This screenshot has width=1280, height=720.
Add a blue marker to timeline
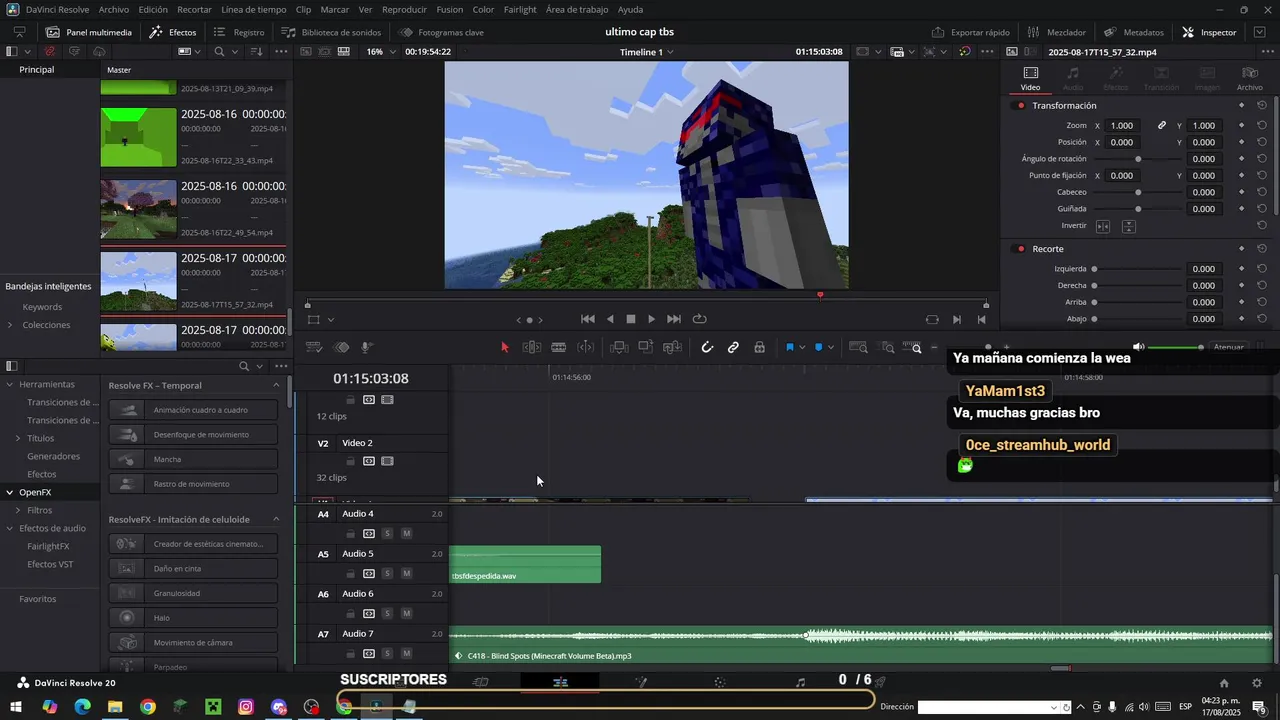[819, 347]
